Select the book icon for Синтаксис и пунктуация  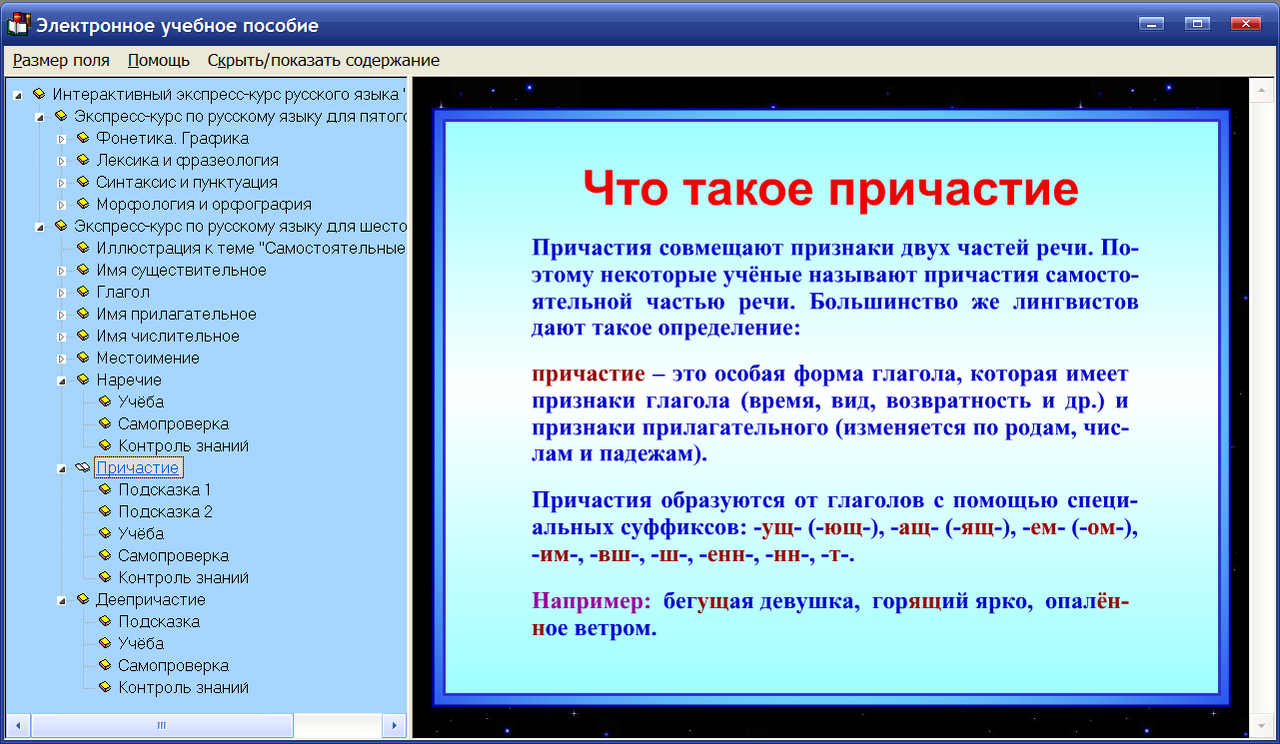[81, 182]
